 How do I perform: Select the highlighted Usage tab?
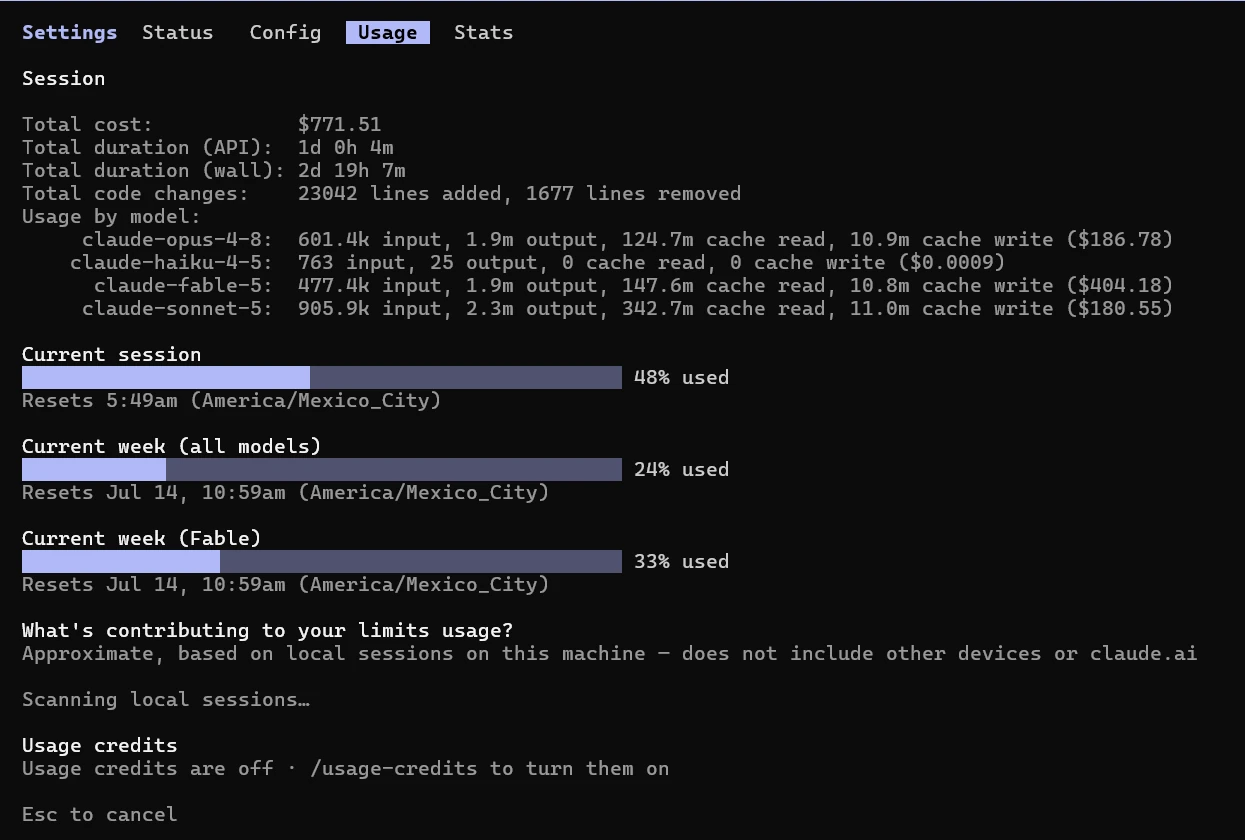click(x=388, y=32)
